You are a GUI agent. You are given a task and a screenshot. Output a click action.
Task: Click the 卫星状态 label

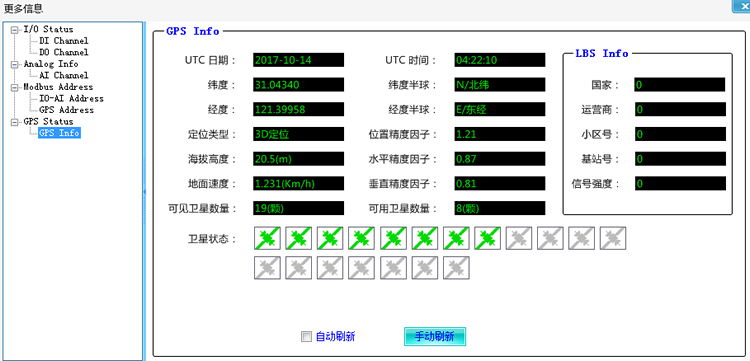coord(212,239)
